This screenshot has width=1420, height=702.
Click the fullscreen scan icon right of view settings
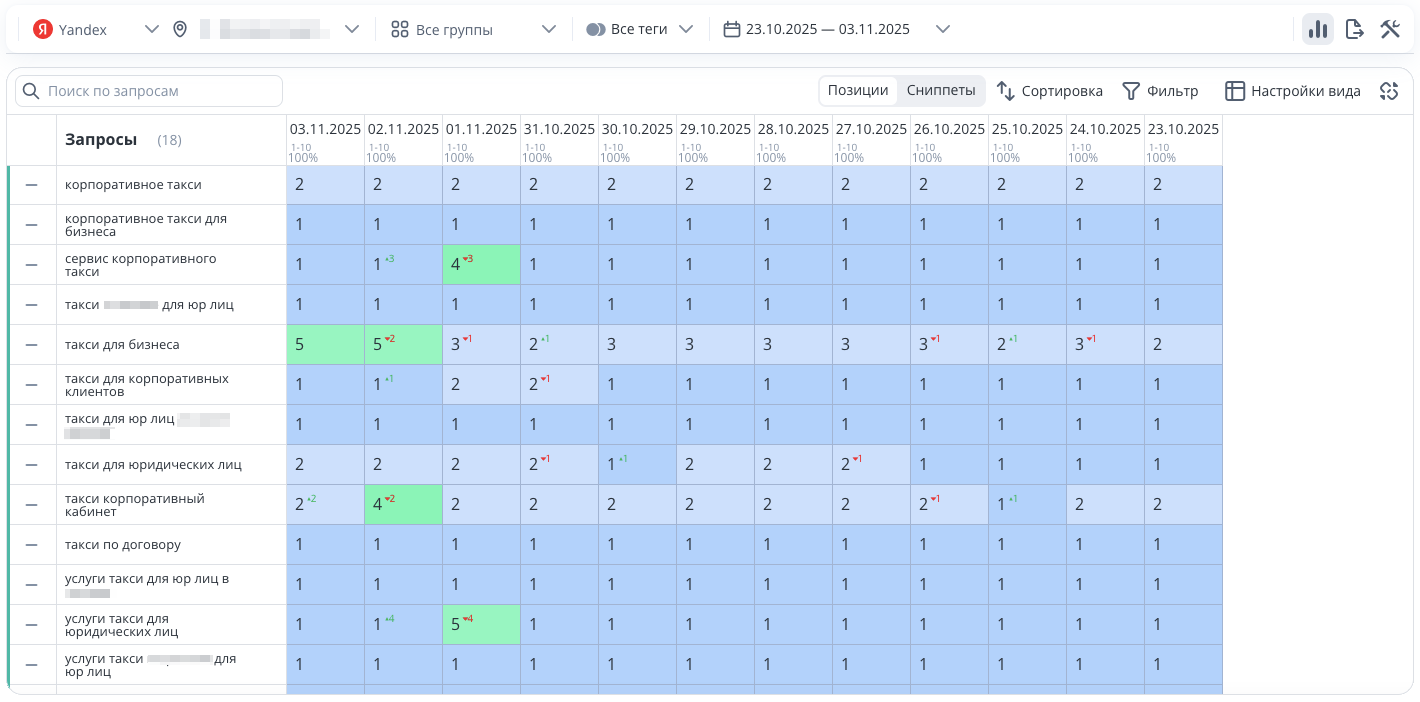click(x=1388, y=91)
